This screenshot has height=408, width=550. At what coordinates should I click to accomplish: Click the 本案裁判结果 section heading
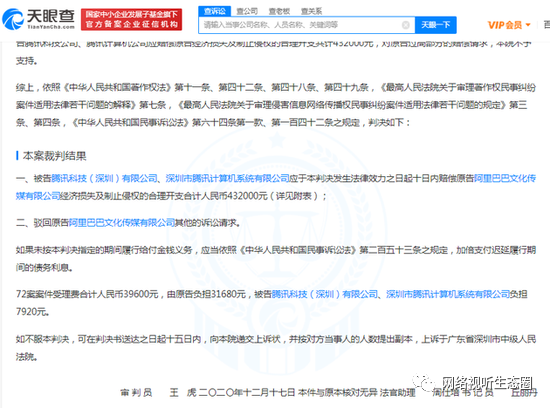tap(54, 156)
